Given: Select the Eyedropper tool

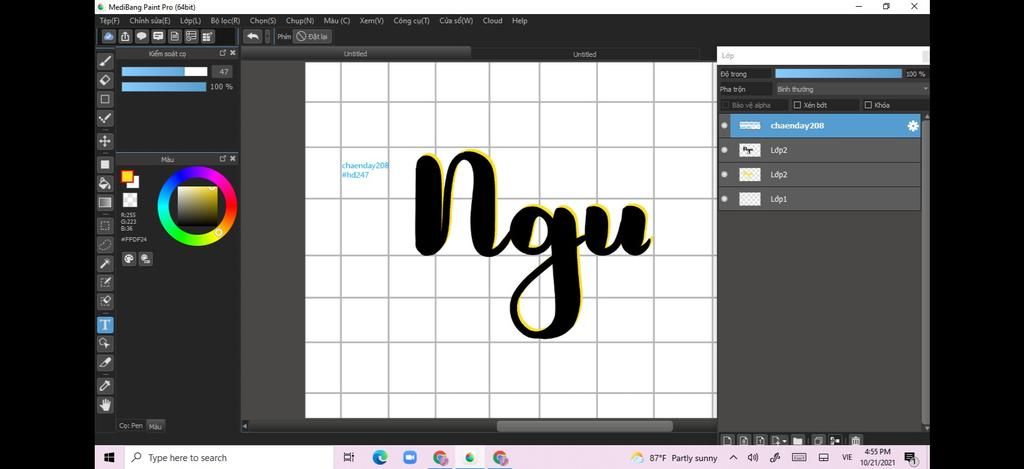Looking at the screenshot, I should (104, 385).
